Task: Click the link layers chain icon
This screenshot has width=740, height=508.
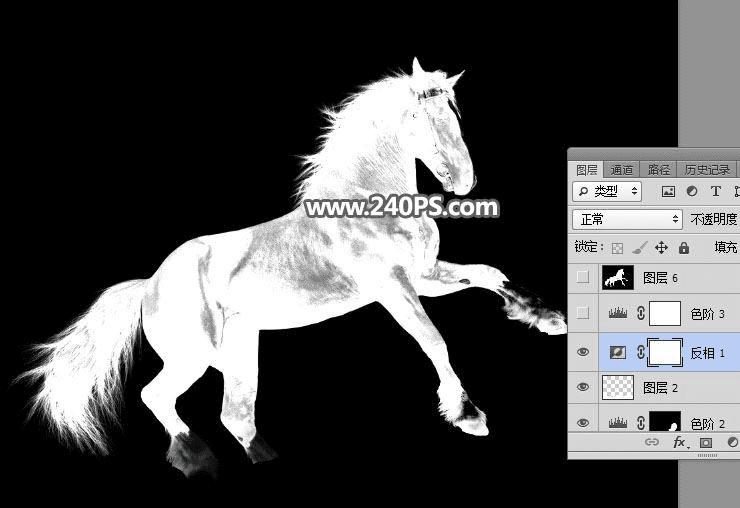Action: (652, 442)
